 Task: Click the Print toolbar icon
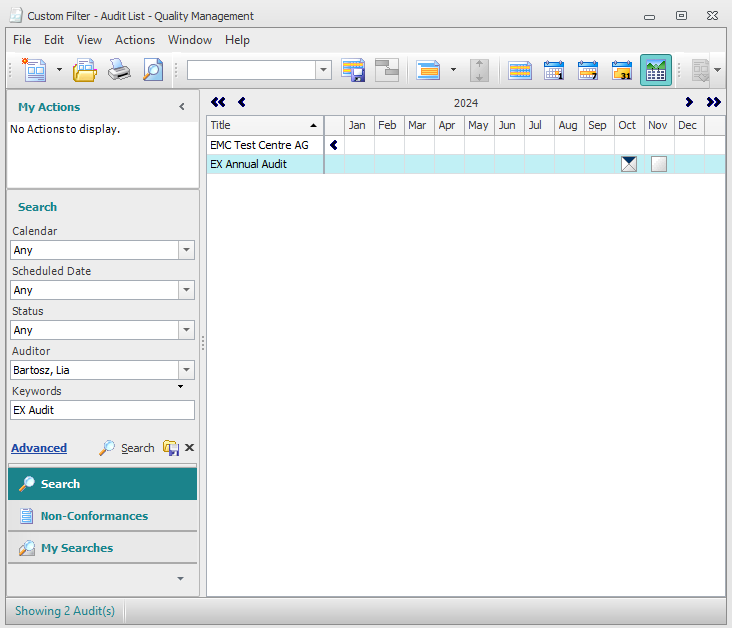click(119, 70)
